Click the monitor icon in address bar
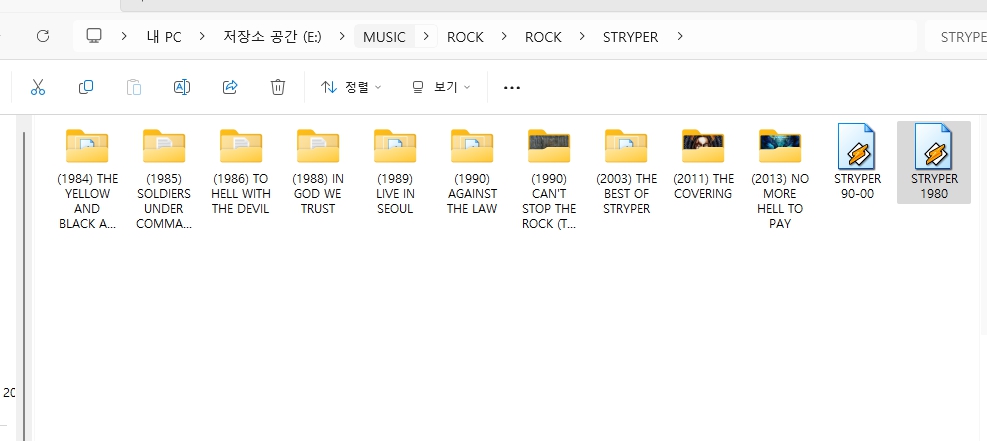This screenshot has height=441, width=987. pos(94,36)
